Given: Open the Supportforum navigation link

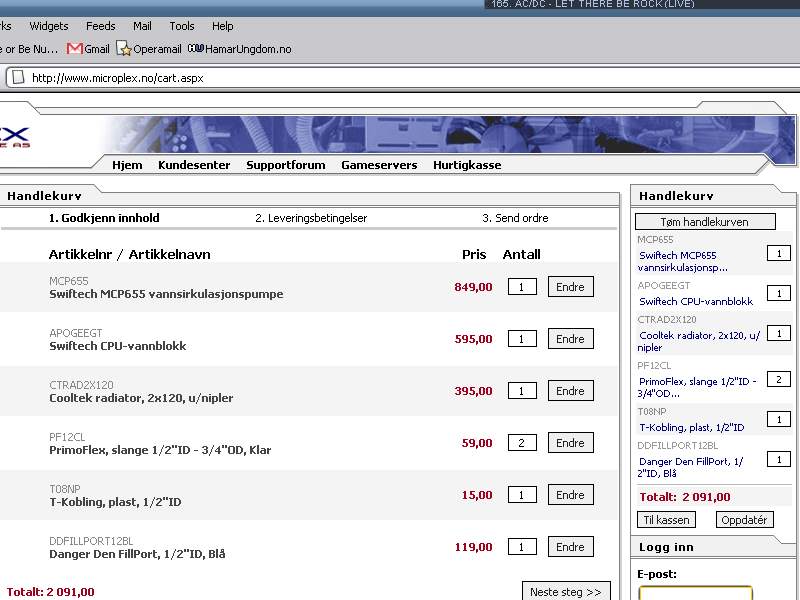Looking at the screenshot, I should coord(286,165).
